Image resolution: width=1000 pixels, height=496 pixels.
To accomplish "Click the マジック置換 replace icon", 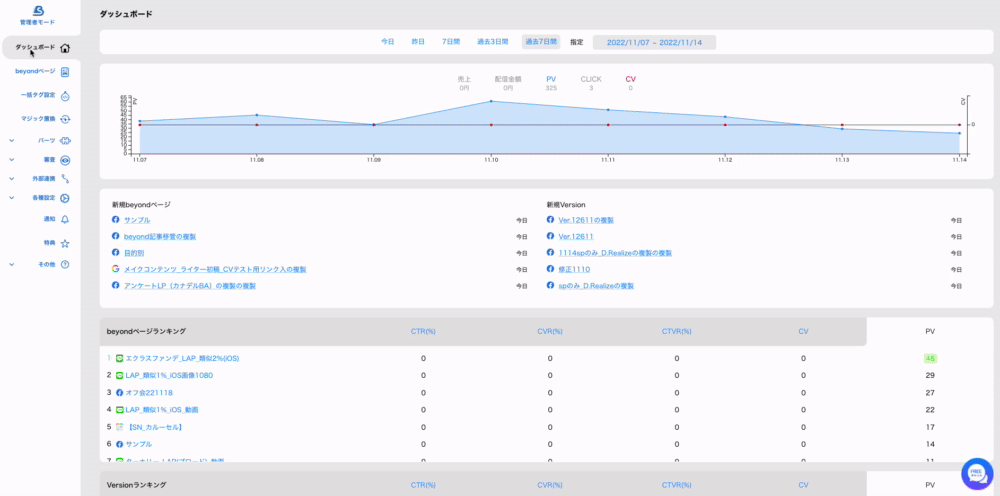I will tap(65, 119).
